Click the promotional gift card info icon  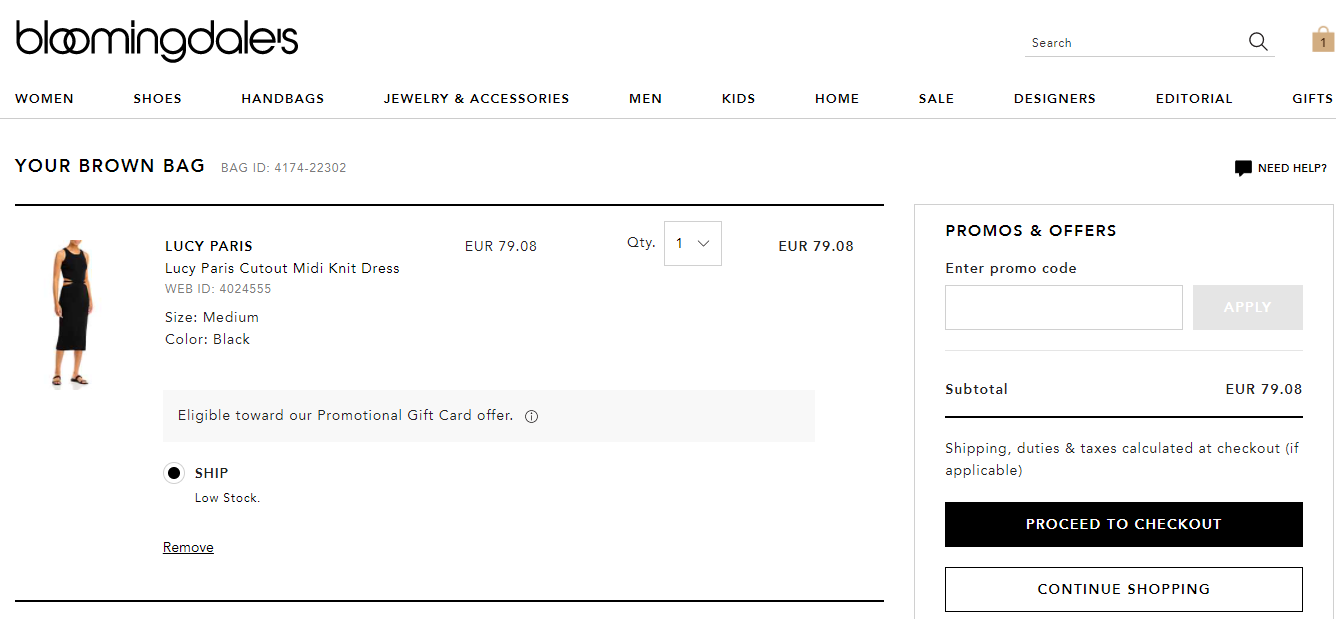531,417
